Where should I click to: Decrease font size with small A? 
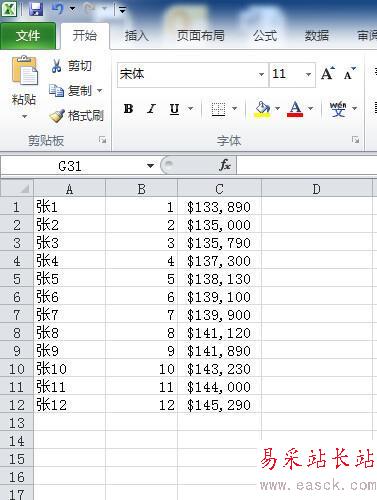coord(349,73)
